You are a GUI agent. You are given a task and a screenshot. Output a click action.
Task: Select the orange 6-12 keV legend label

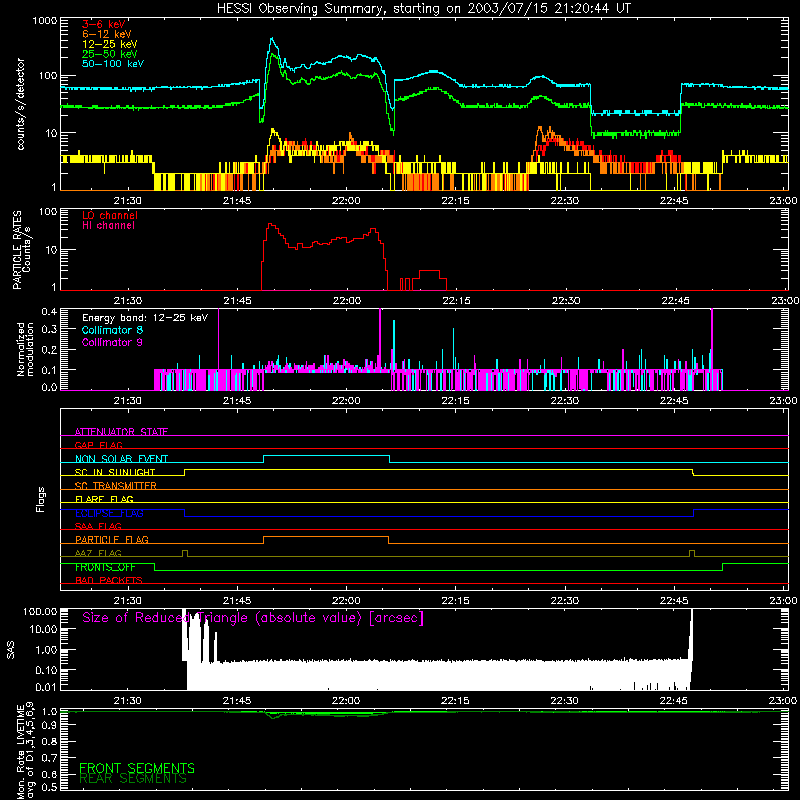click(107, 34)
